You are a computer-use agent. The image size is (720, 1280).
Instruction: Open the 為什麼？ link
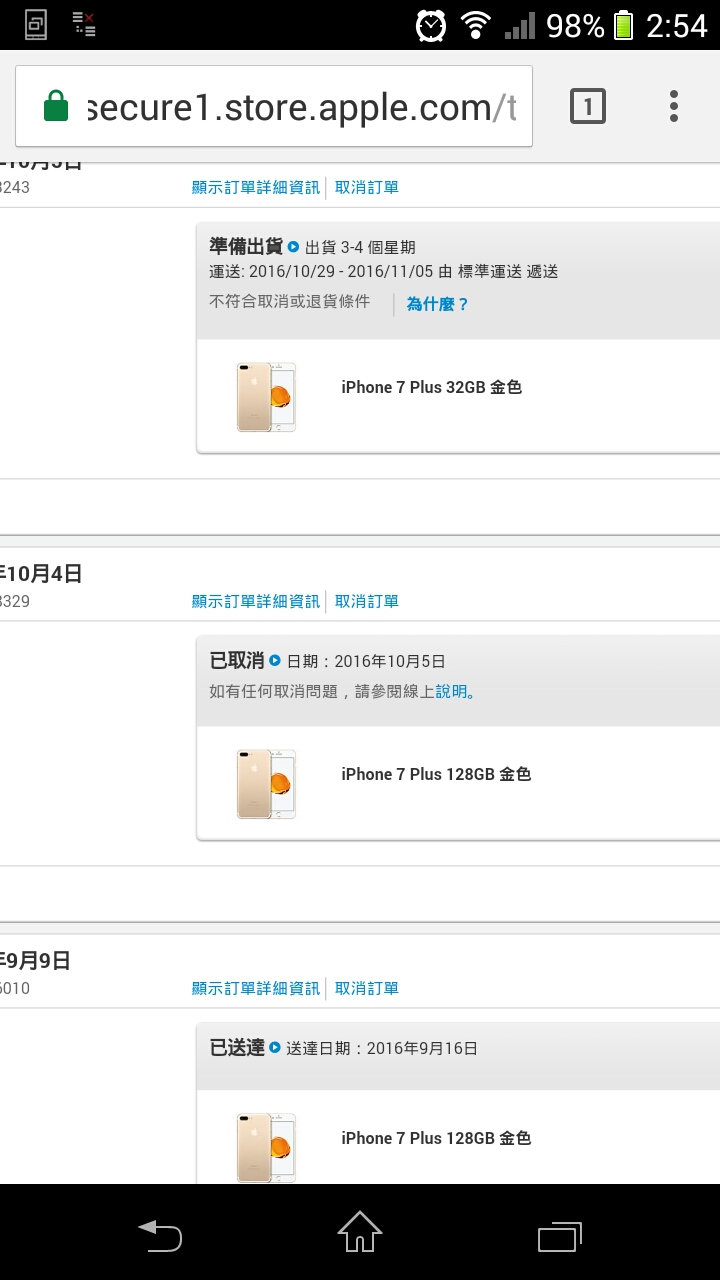(x=437, y=304)
